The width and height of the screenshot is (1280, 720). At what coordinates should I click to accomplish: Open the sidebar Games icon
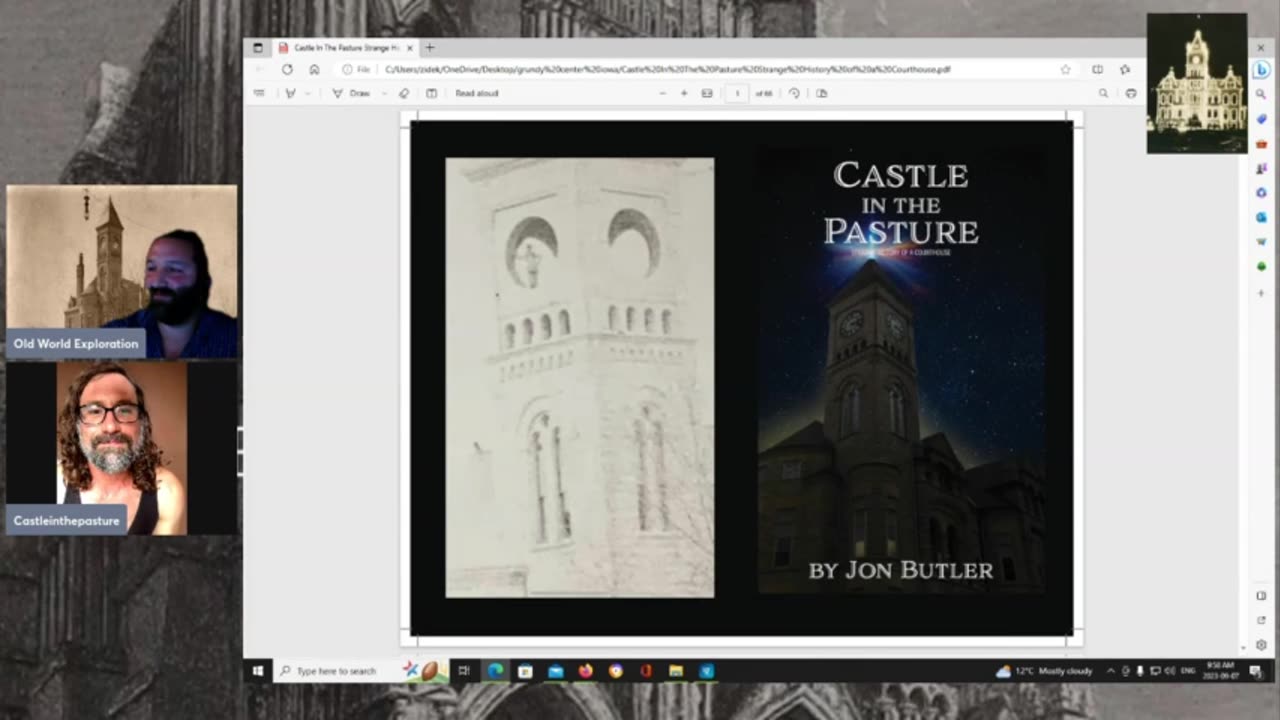point(1262,168)
